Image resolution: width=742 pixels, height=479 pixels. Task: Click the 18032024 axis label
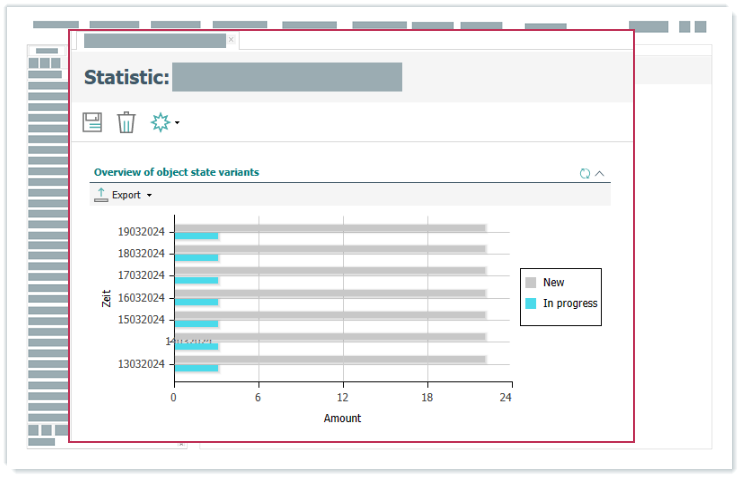141,254
